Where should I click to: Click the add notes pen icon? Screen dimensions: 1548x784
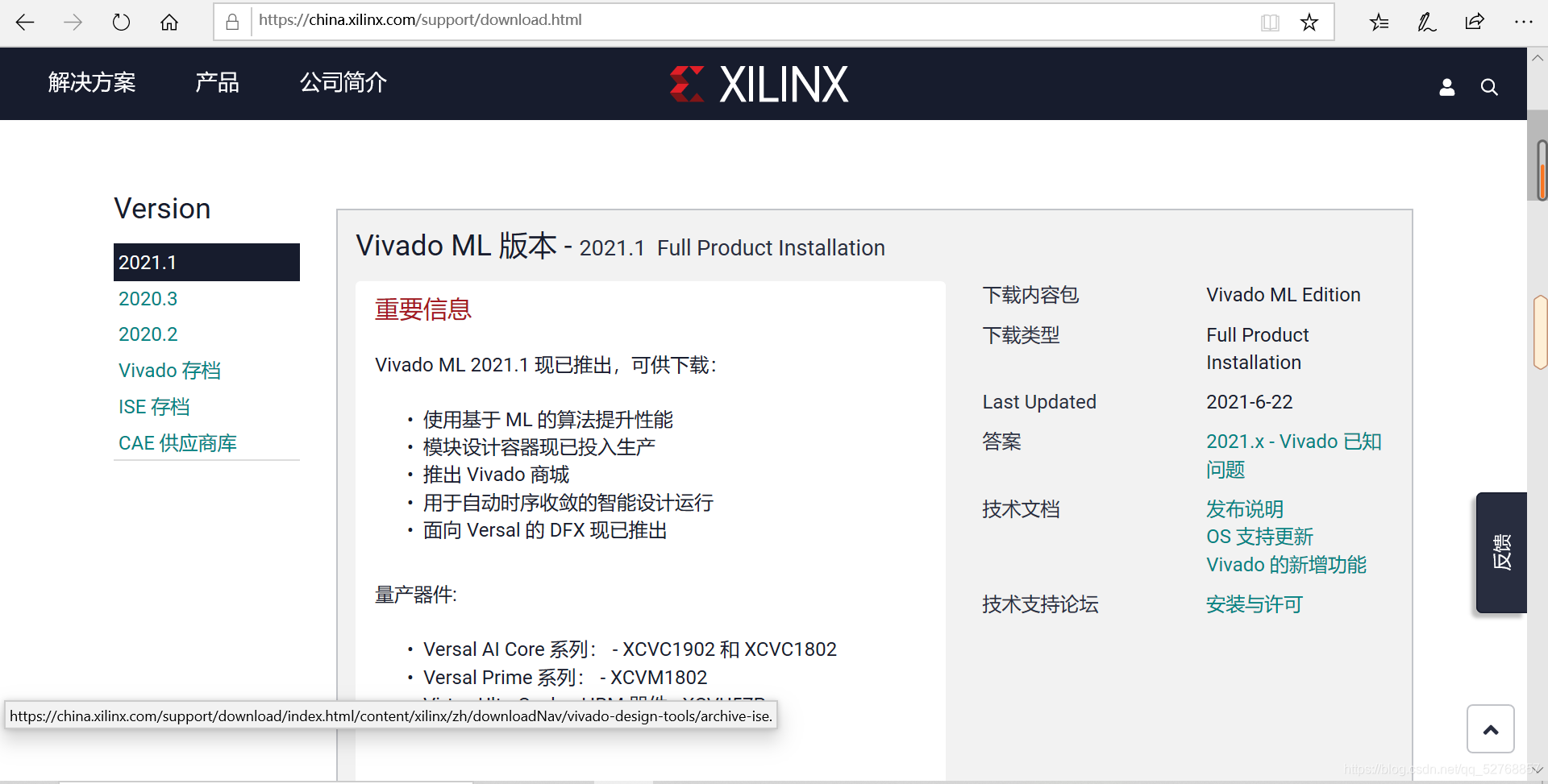point(1427,22)
